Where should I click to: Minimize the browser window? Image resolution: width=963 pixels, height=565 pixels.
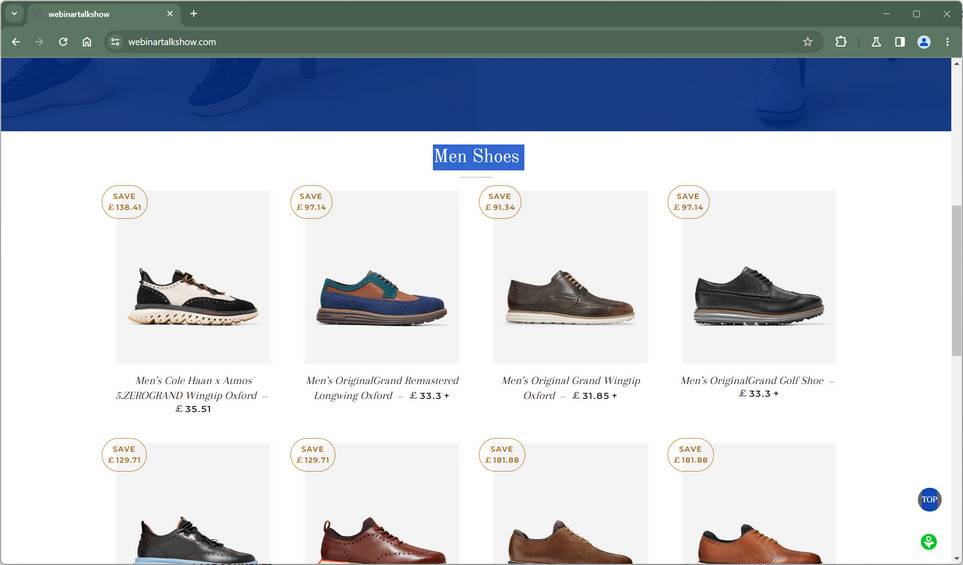(886, 14)
